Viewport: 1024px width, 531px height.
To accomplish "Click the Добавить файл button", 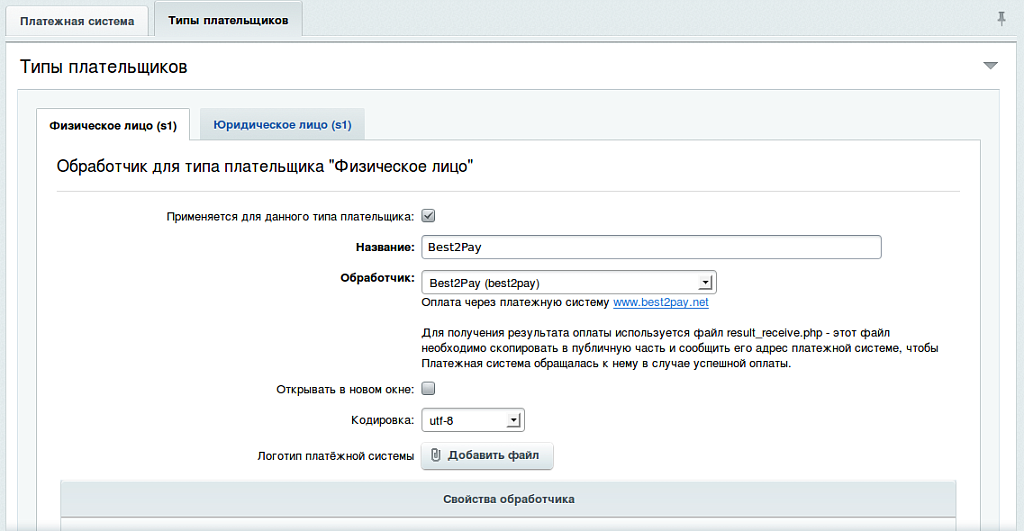I will coord(487,455).
